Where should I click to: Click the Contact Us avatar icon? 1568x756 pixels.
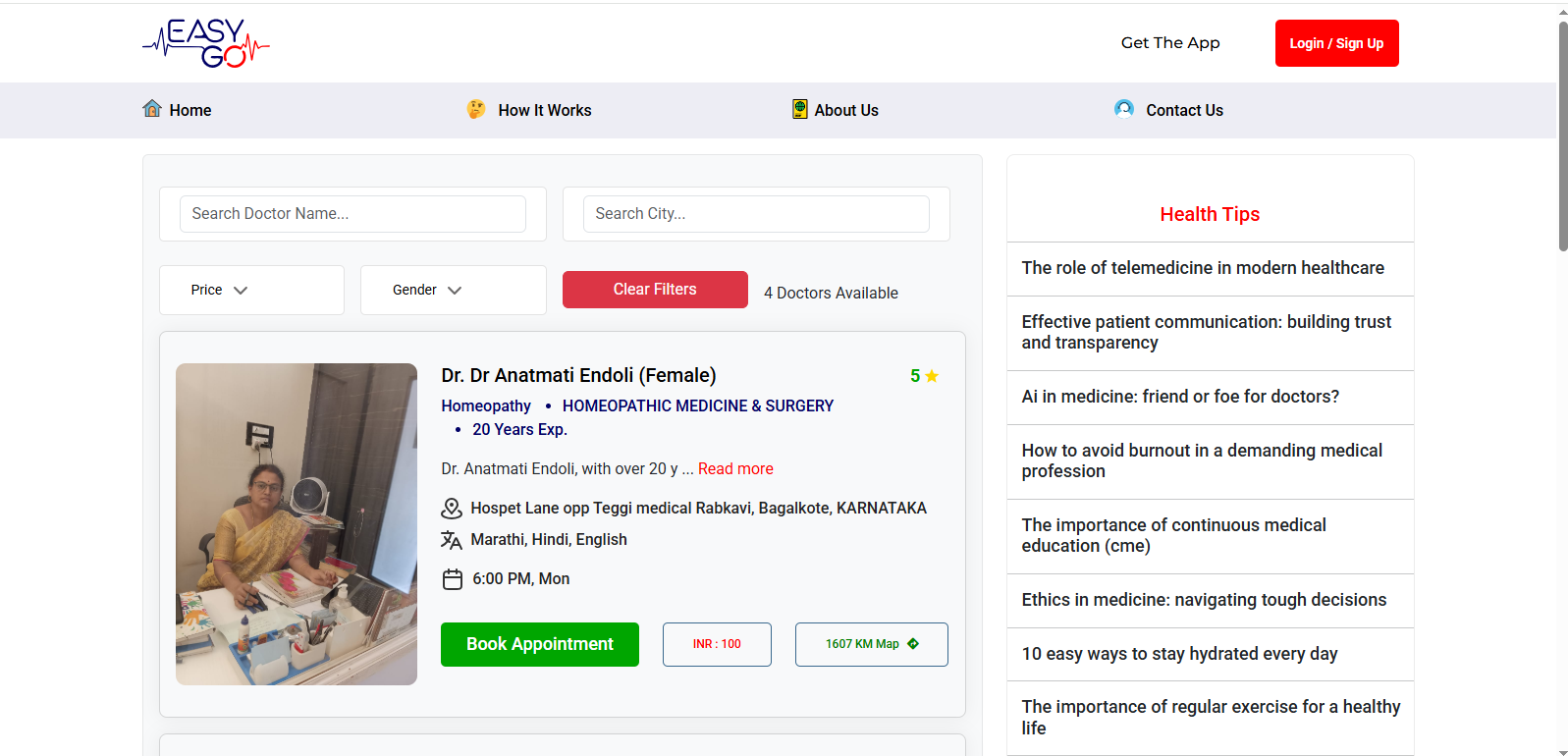click(x=1124, y=109)
